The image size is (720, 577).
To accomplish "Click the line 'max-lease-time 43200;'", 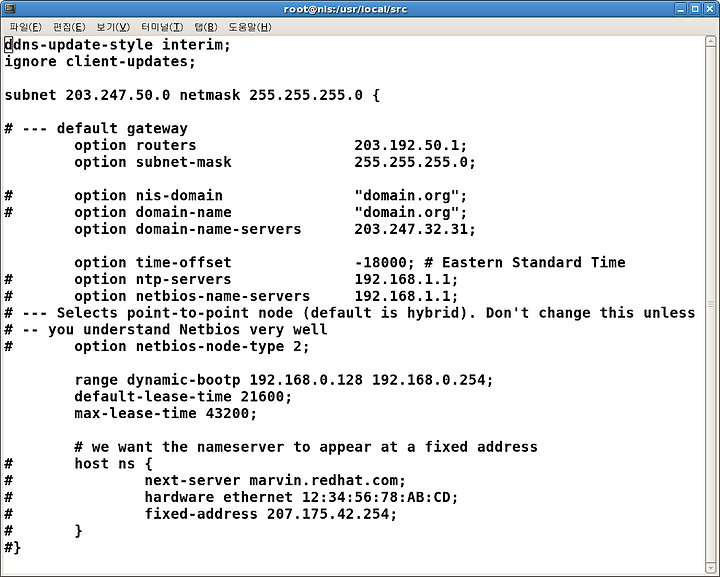I will coord(166,414).
